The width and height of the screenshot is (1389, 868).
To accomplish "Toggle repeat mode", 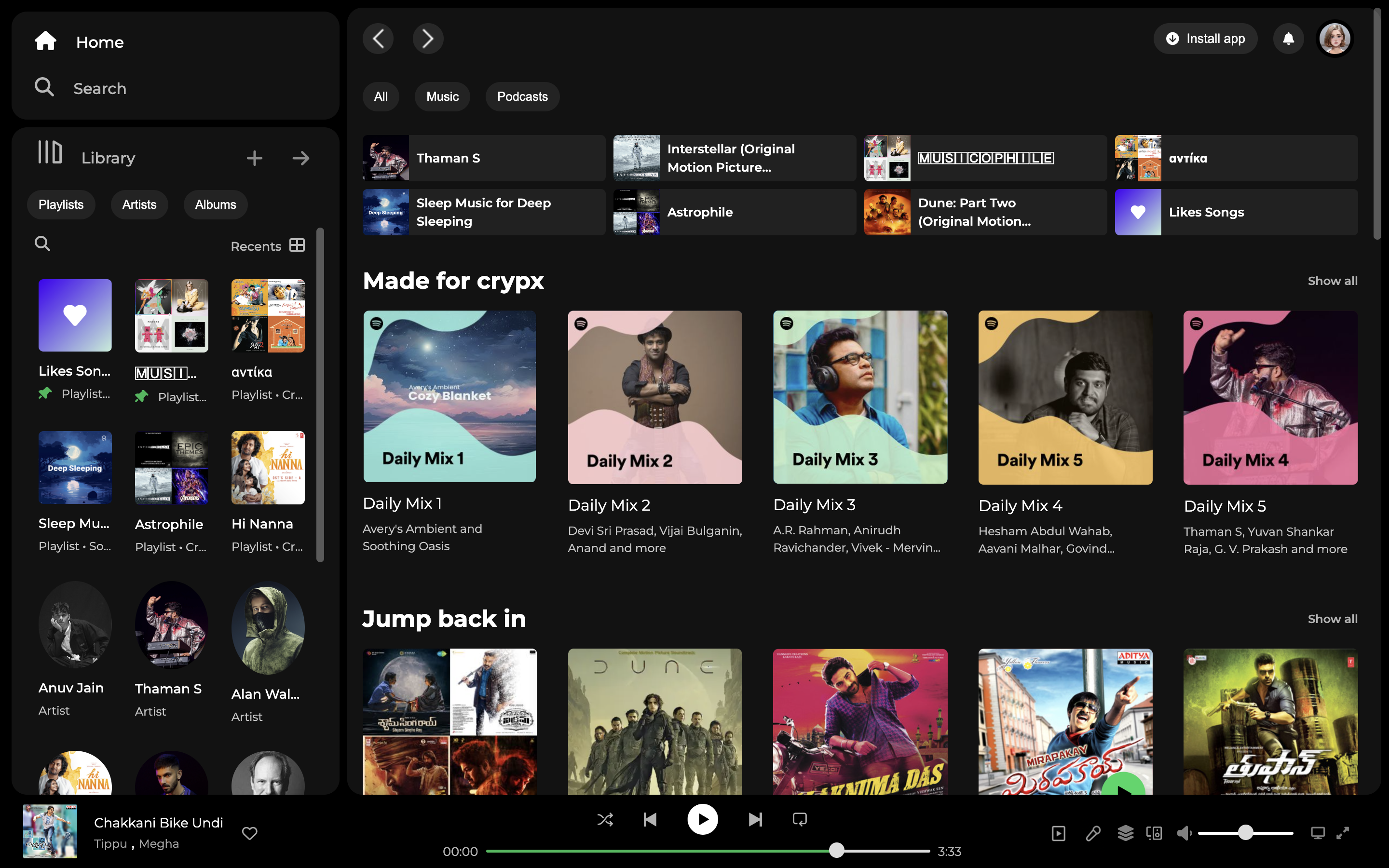I will point(800,819).
